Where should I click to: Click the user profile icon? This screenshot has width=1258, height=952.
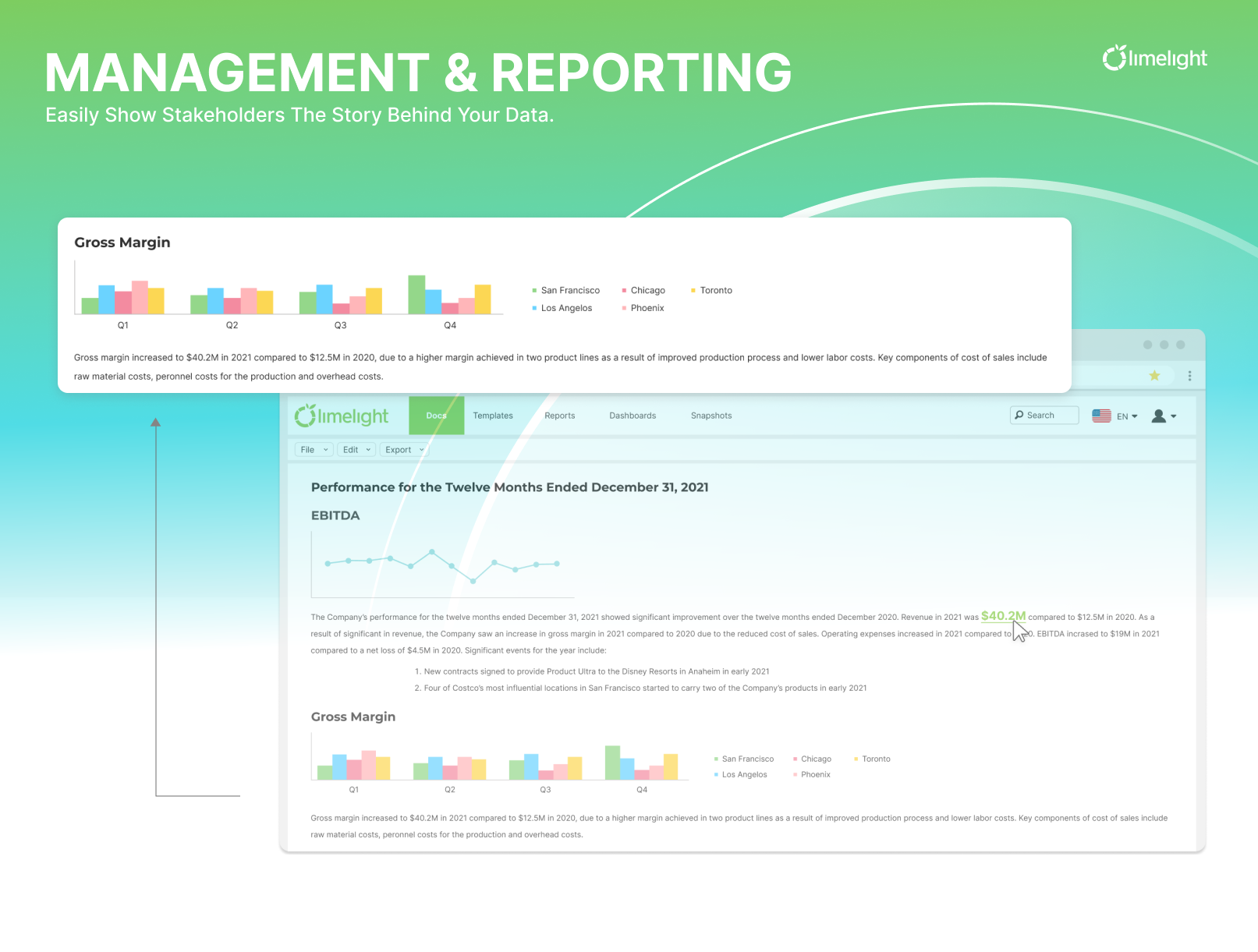1159,416
